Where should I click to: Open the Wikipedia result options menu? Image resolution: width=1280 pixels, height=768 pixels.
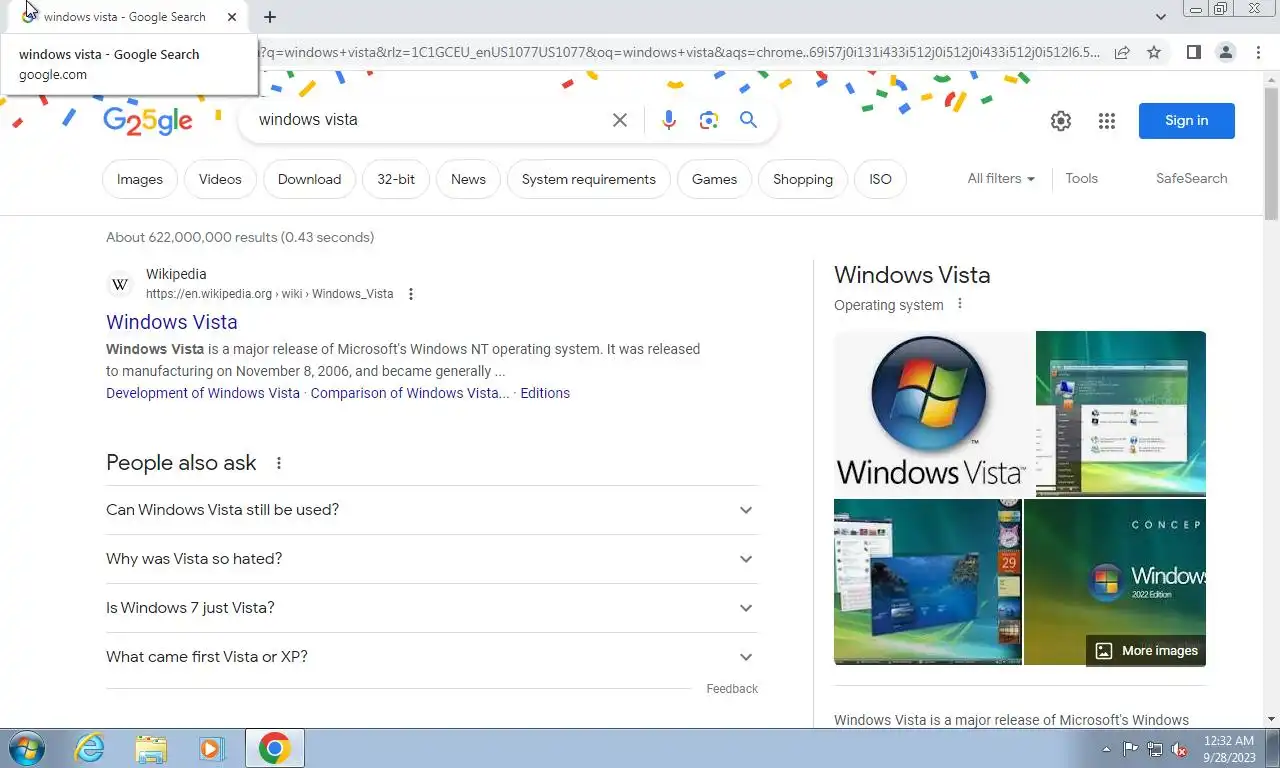pos(410,294)
